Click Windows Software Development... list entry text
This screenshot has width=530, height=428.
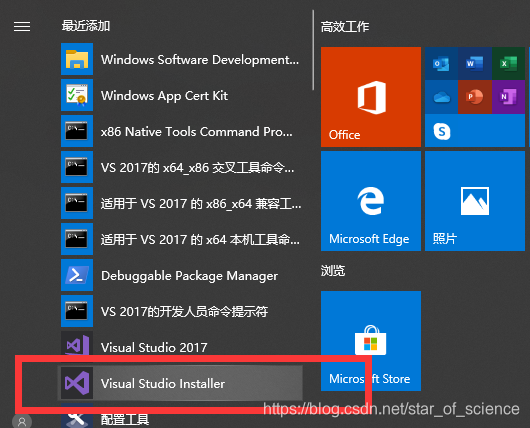200,60
